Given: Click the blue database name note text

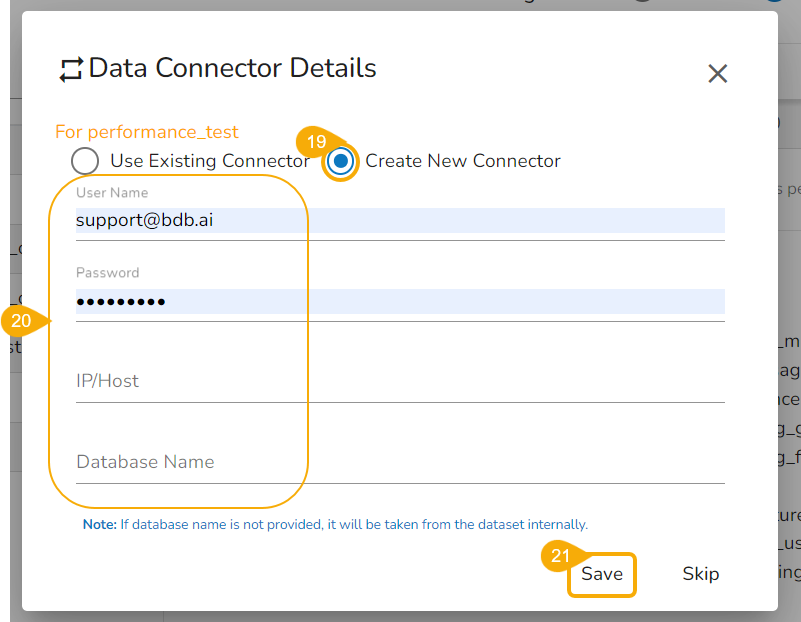Looking at the screenshot, I should coord(335,524).
